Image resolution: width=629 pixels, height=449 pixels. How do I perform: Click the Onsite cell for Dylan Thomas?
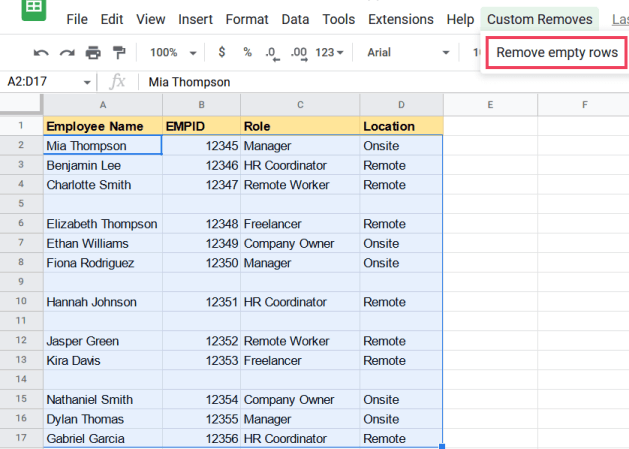coord(402,419)
